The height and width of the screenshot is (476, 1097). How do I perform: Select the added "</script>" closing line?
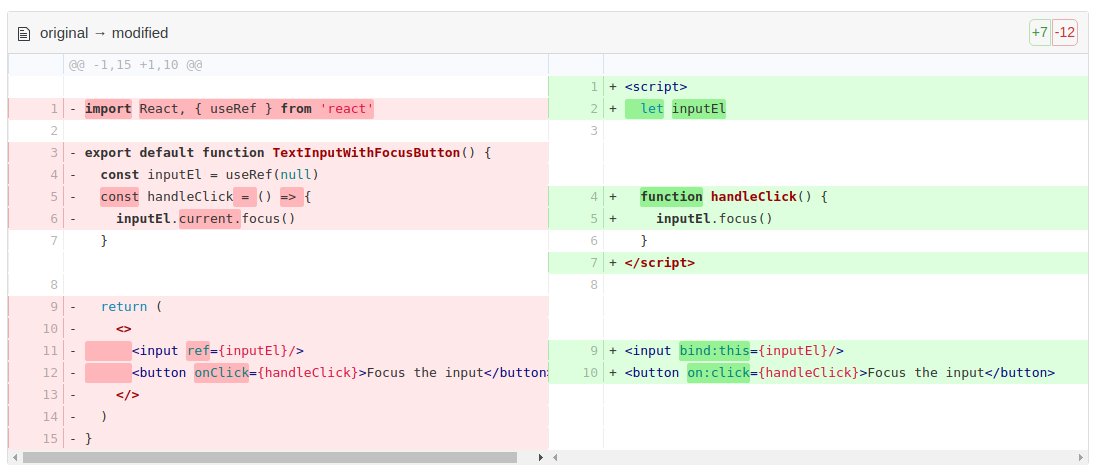[x=659, y=263]
